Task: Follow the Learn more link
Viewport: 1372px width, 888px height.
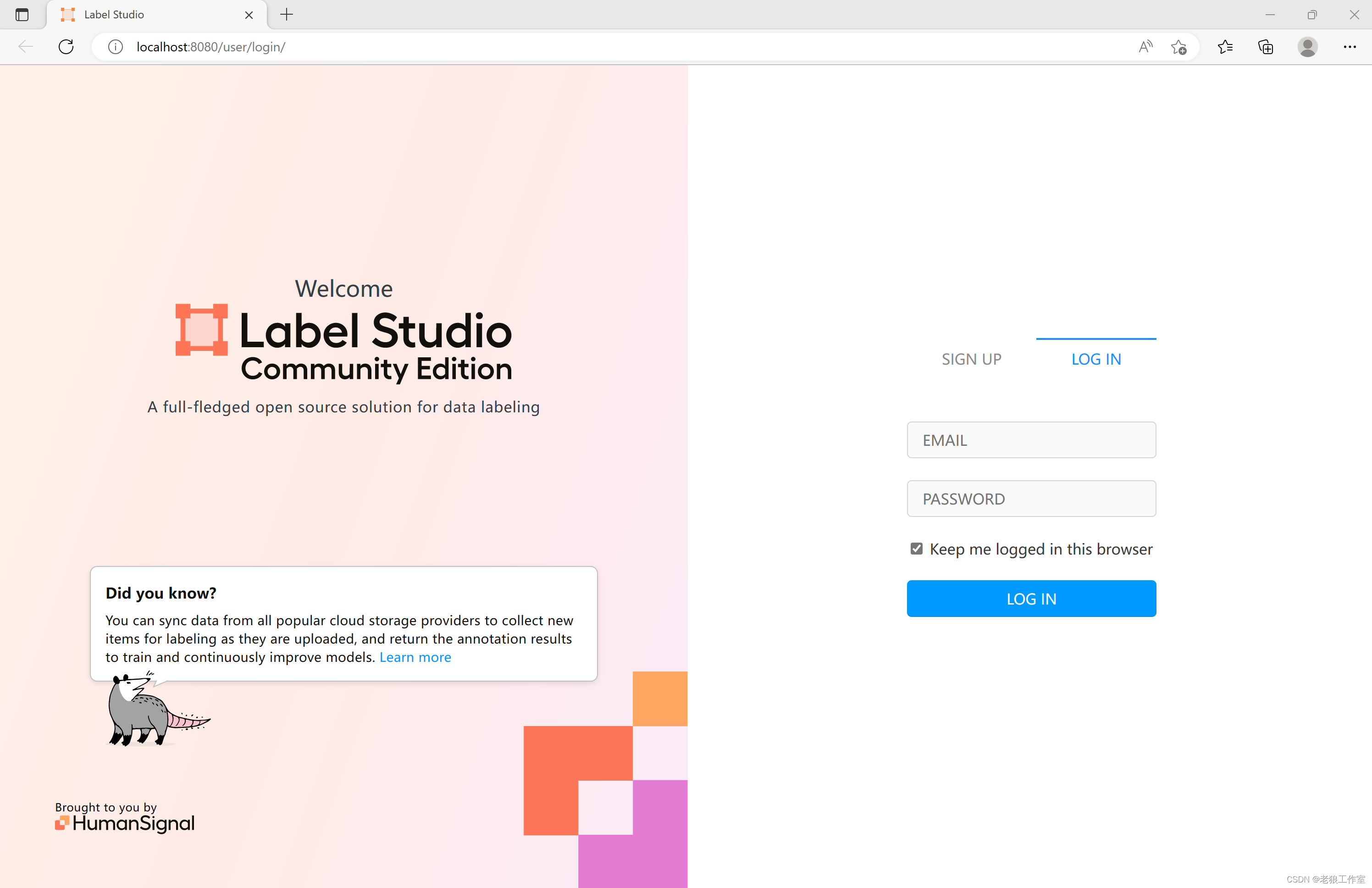Action: pos(415,657)
